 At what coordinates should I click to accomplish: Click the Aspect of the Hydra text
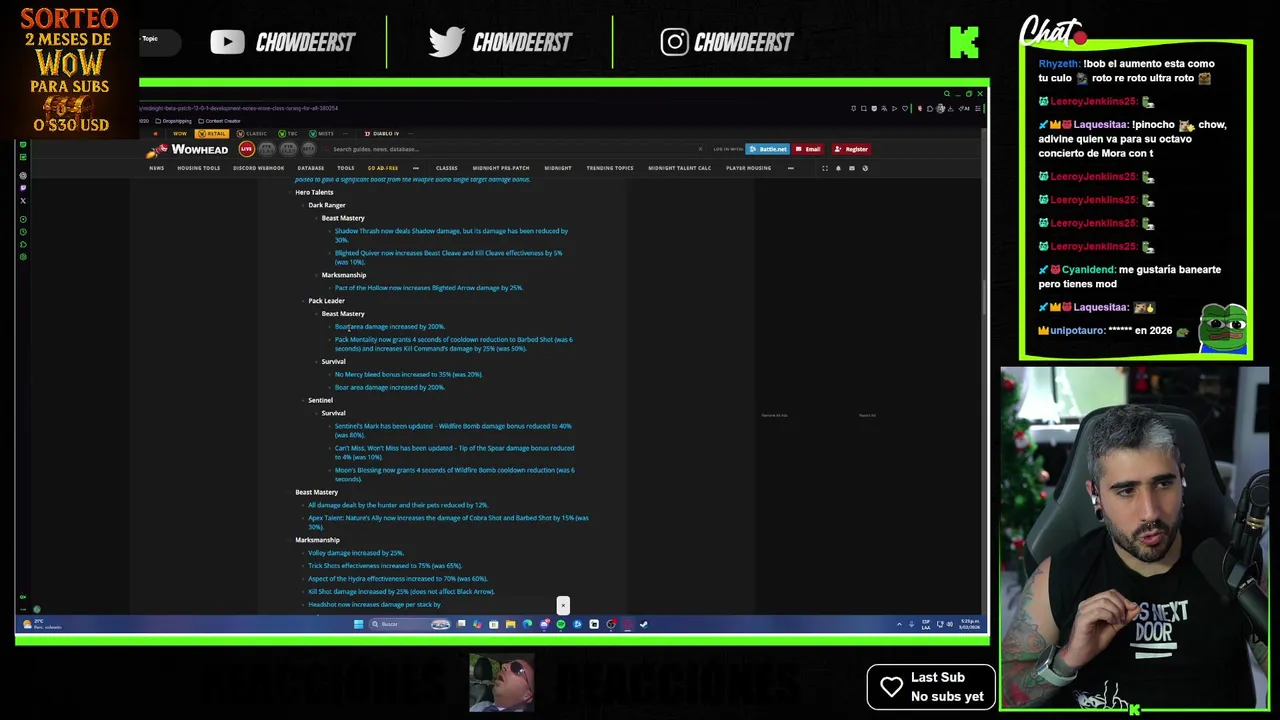(x=398, y=579)
